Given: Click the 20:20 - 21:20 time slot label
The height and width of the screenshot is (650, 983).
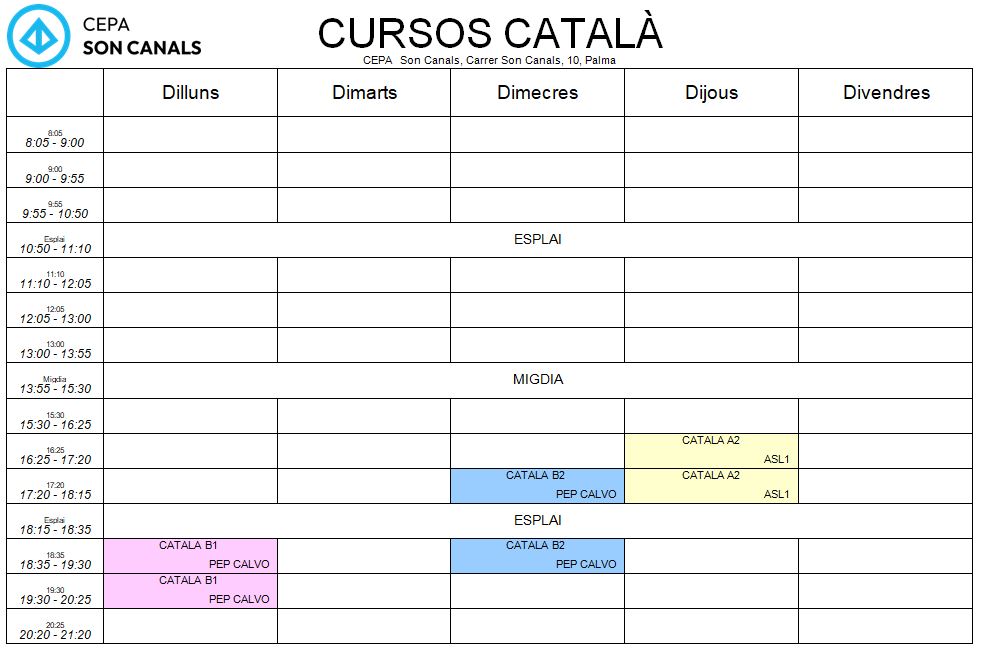Looking at the screenshot, I should click(x=55, y=634).
